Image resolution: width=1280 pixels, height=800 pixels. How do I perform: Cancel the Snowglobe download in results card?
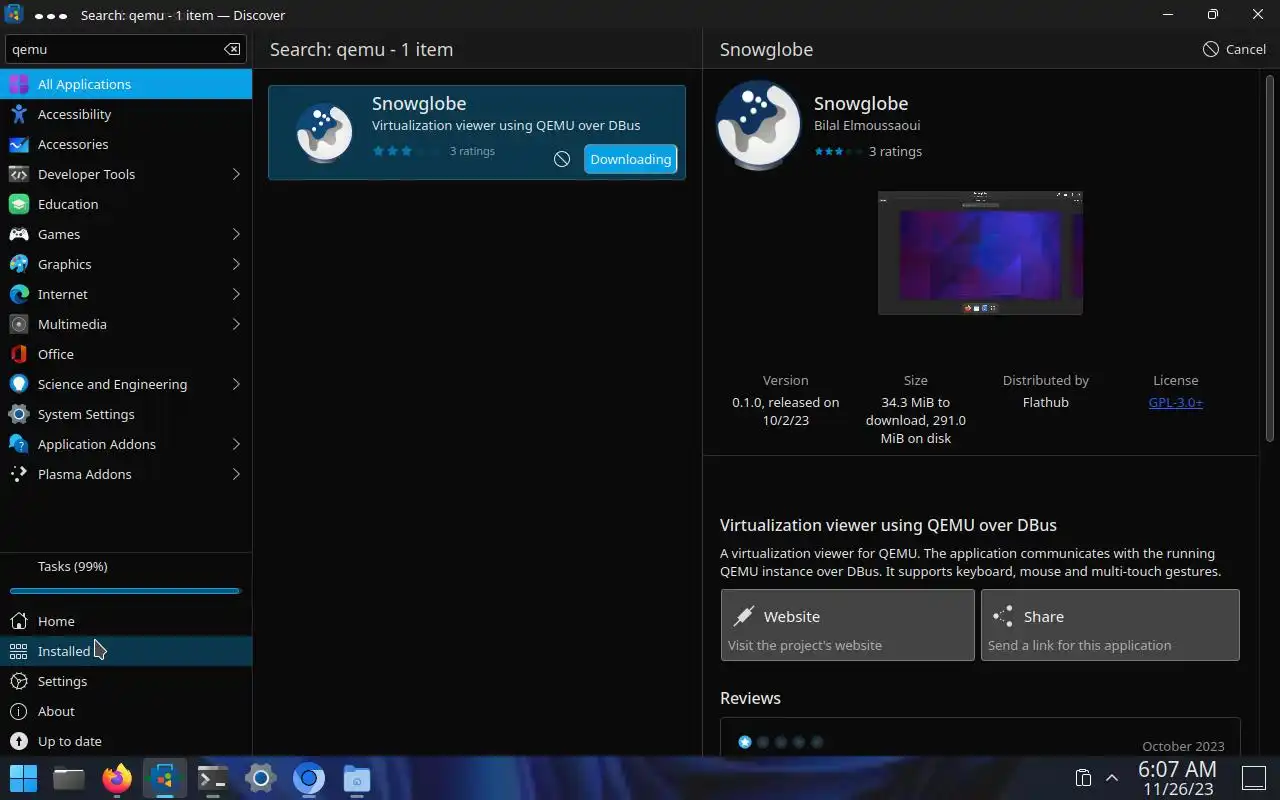[x=562, y=159]
